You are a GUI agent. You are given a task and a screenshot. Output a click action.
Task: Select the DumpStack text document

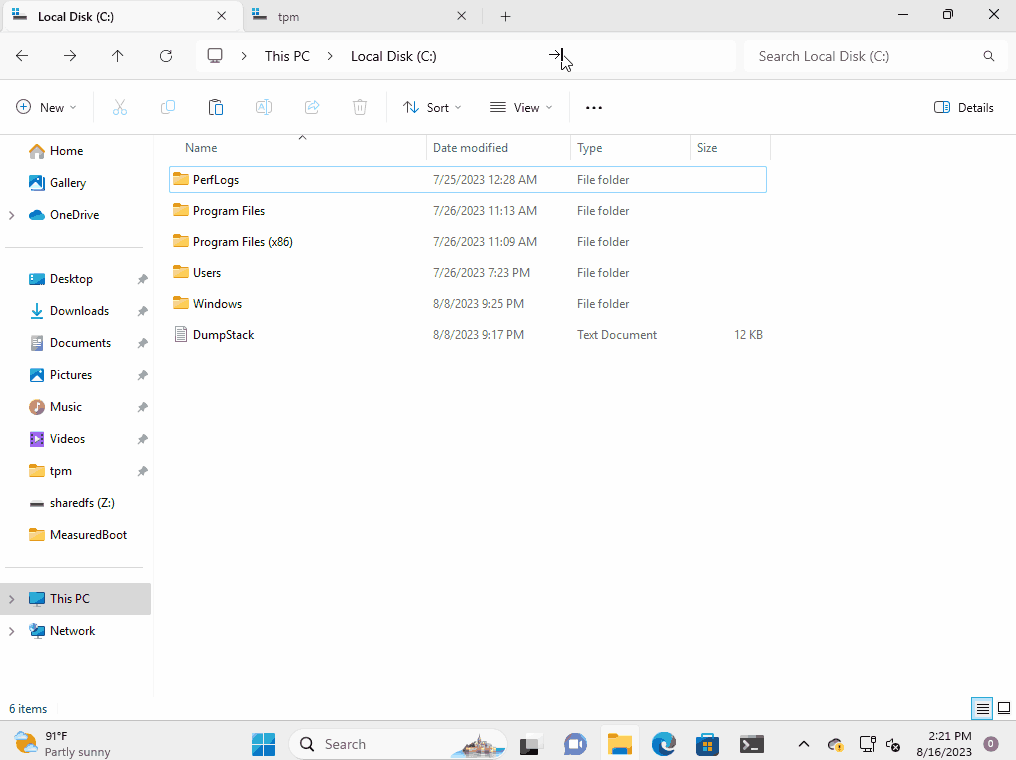(468, 335)
